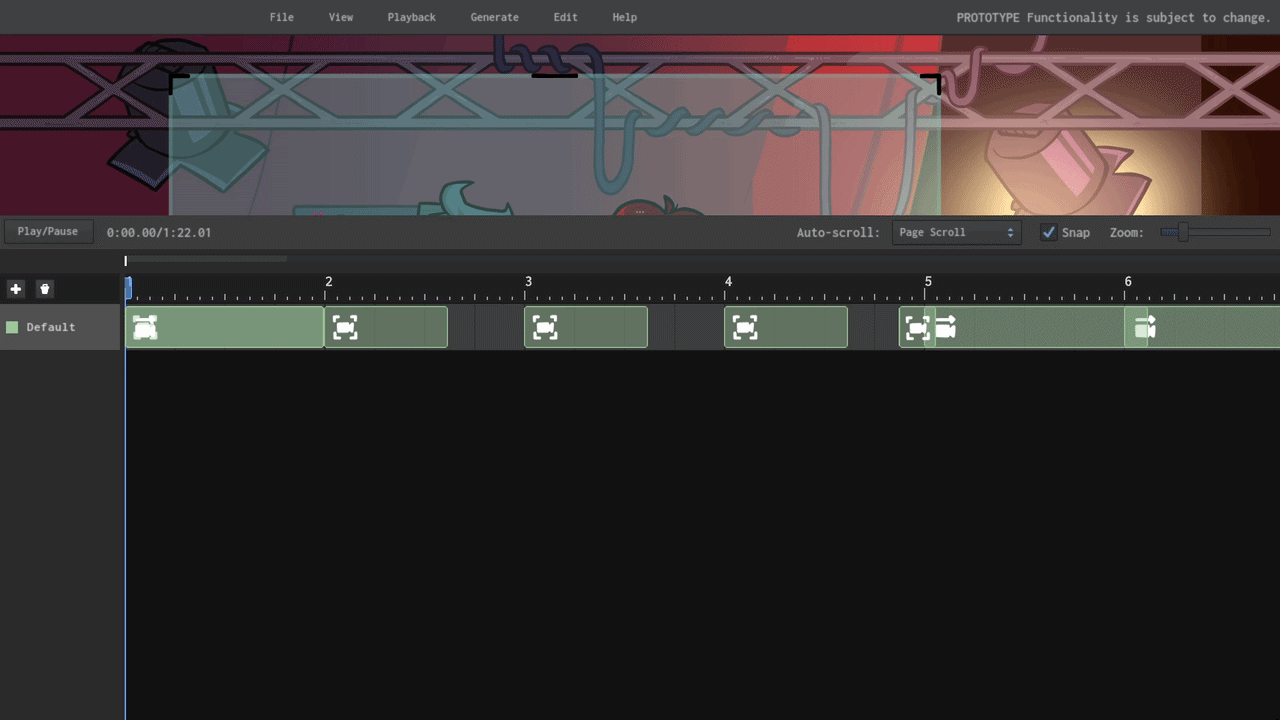The image size is (1280, 720).
Task: Select the camera move event at beat 5
Action: click(x=946, y=327)
